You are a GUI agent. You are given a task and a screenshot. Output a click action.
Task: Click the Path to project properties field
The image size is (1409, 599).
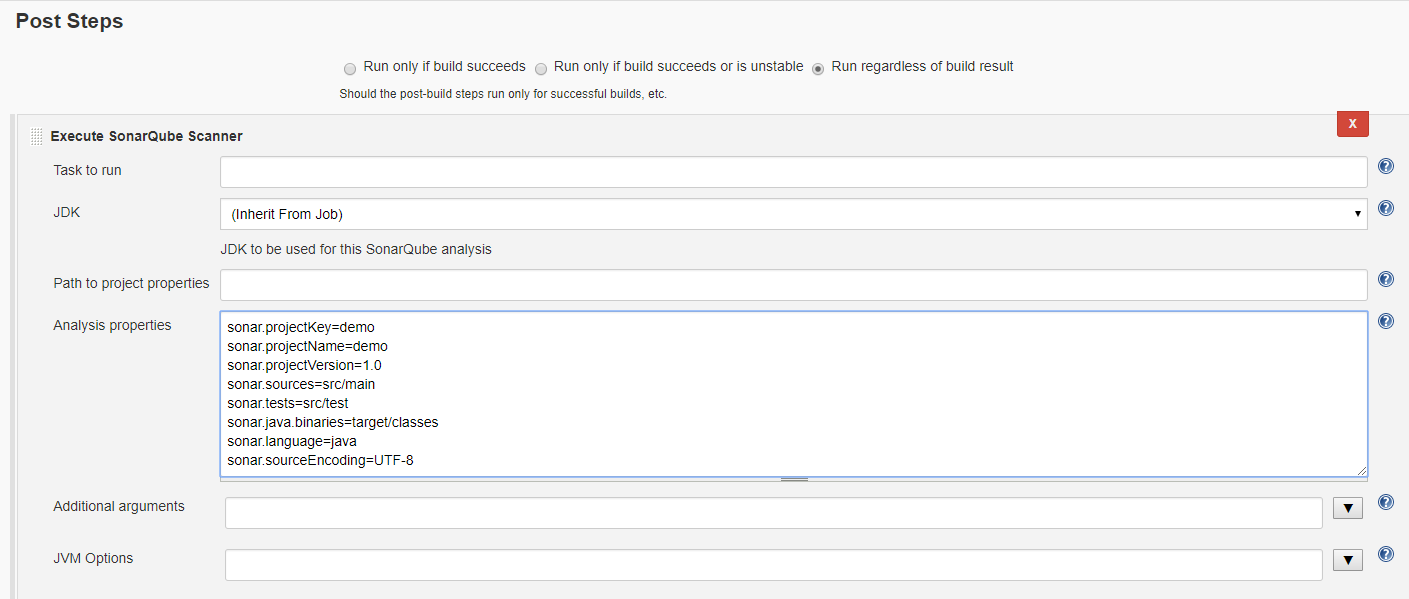point(793,285)
